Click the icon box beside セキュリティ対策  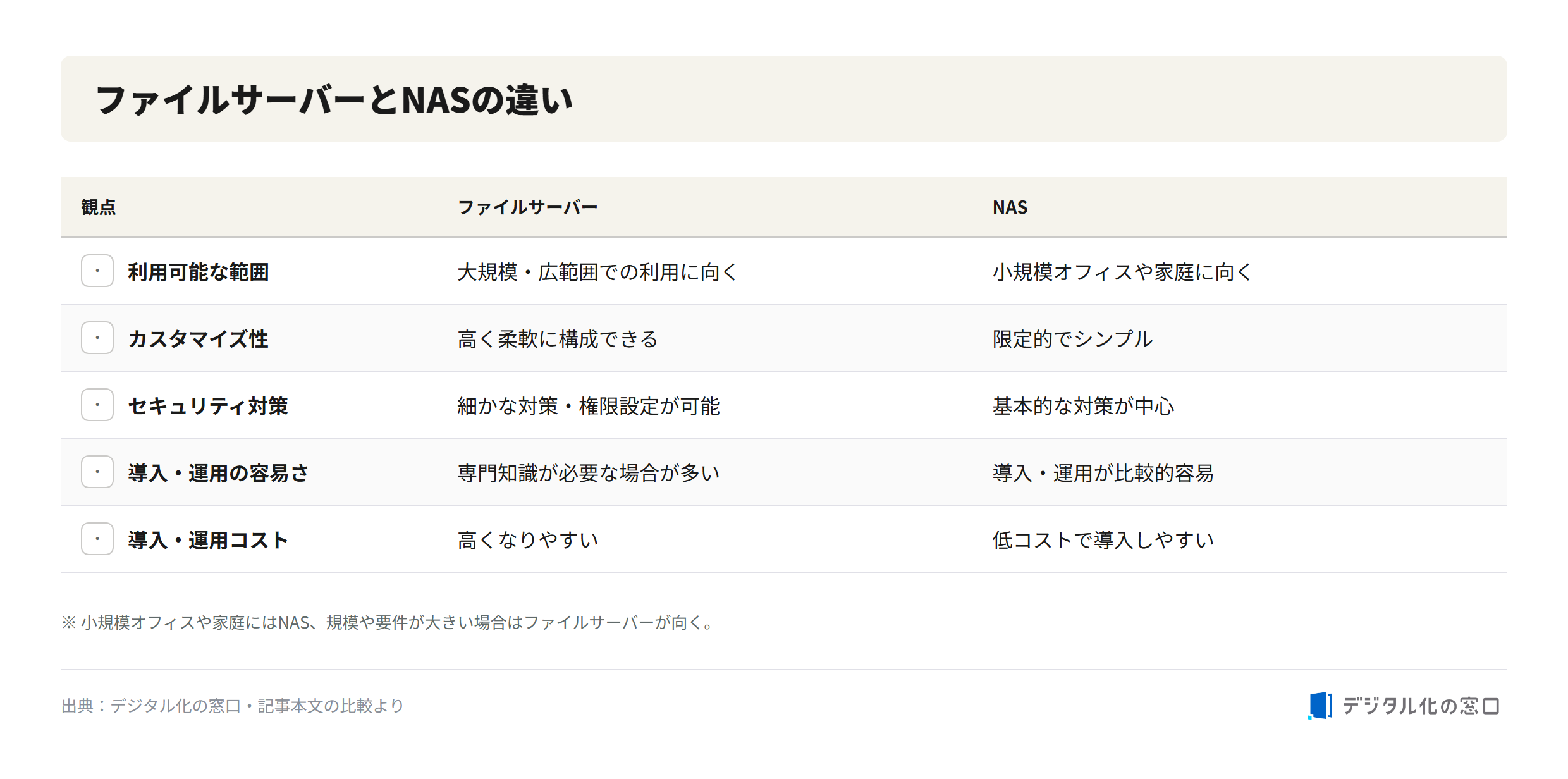[x=97, y=405]
